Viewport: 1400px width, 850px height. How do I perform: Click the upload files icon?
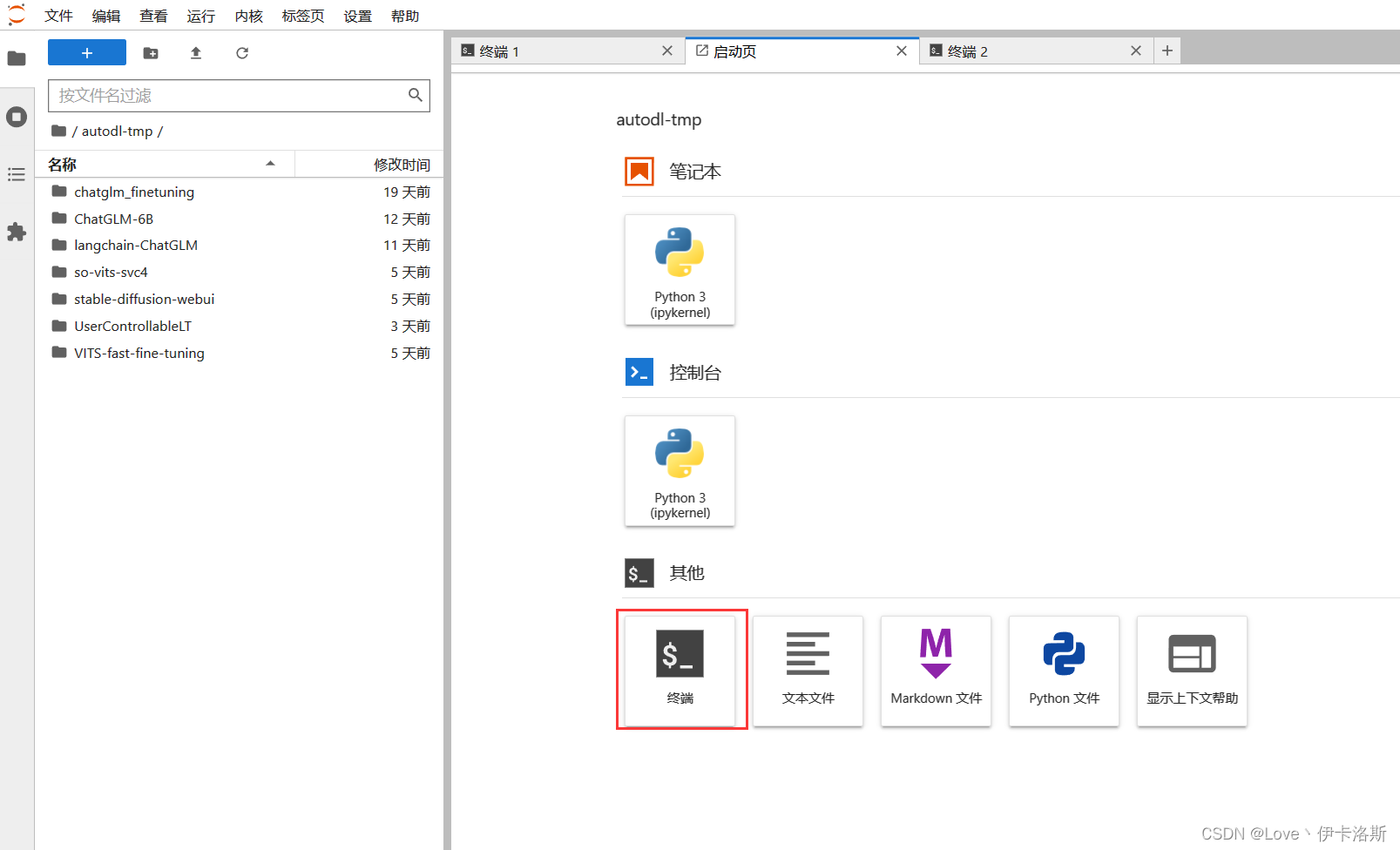(x=196, y=53)
